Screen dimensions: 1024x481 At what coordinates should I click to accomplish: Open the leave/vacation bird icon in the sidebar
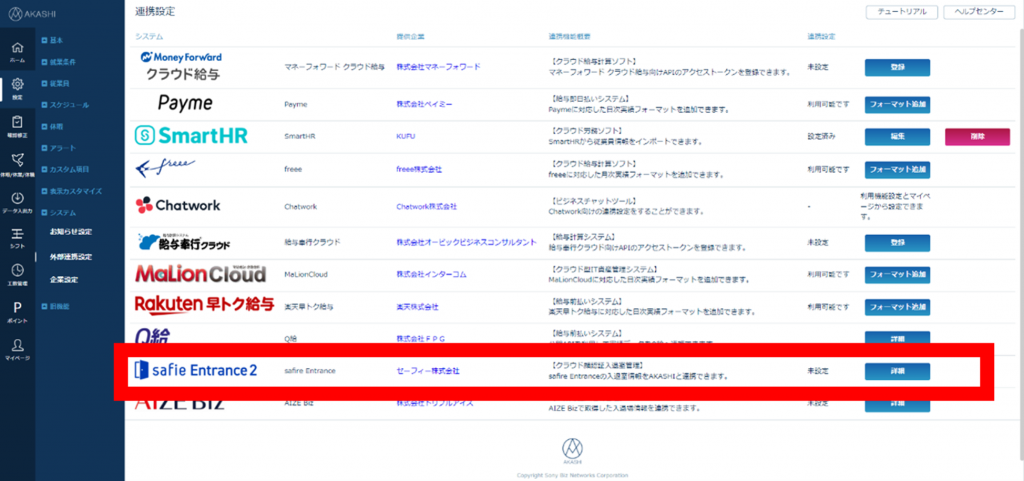pyautogui.click(x=18, y=164)
